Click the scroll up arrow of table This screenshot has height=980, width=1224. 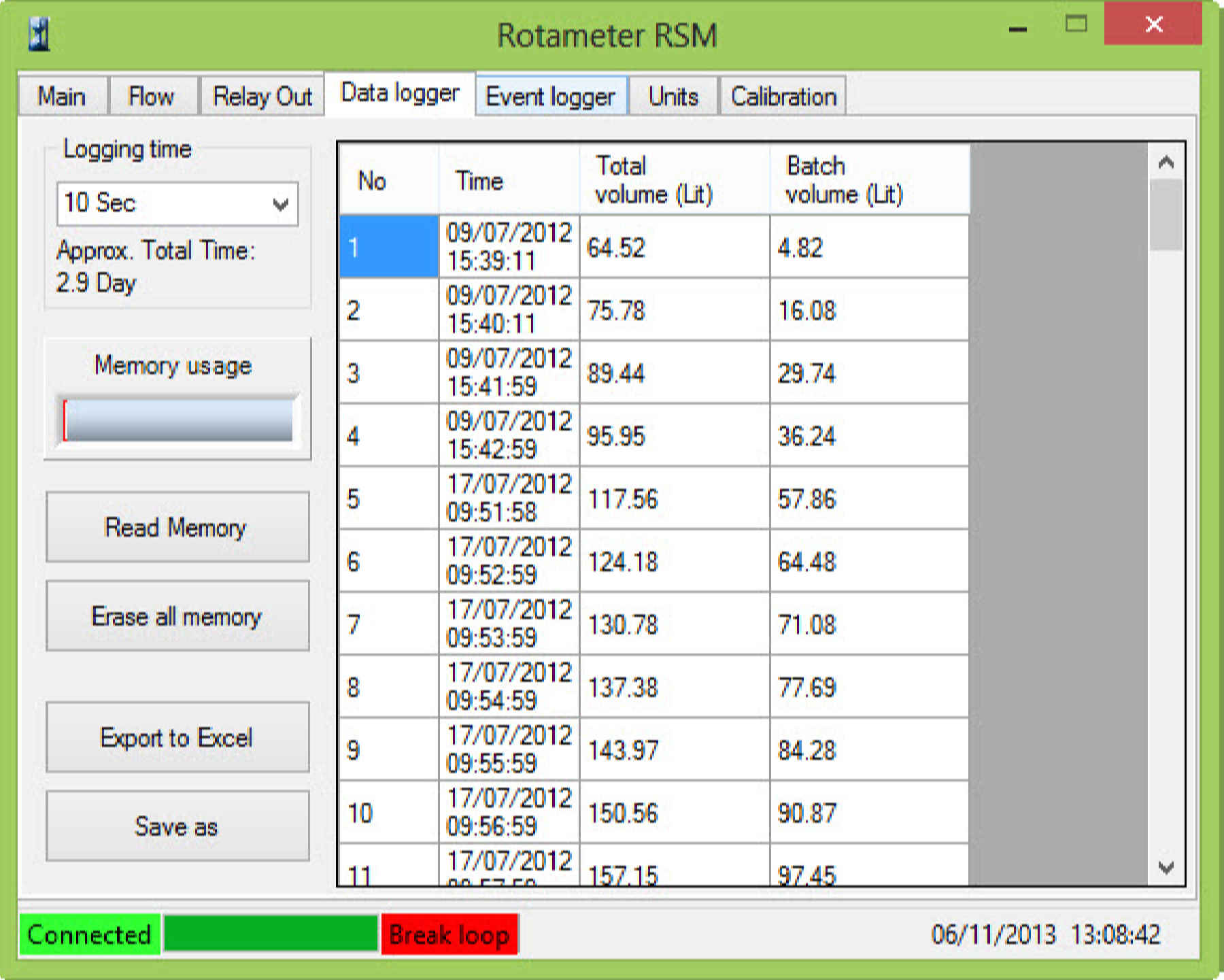click(x=1166, y=162)
